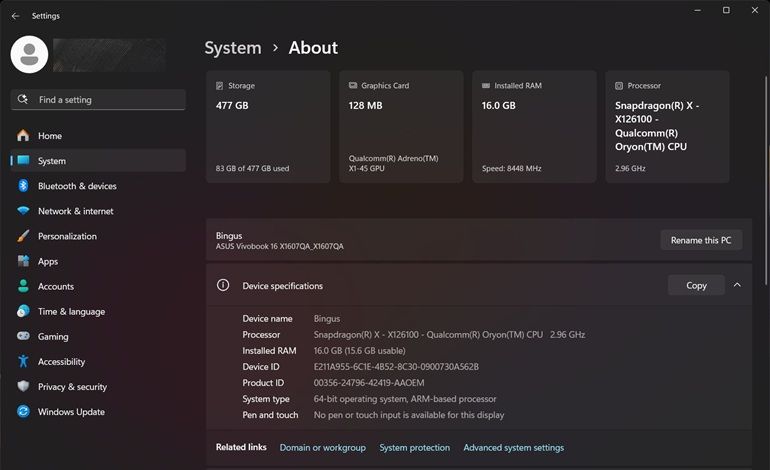
Task: Open Home in settings sidebar
Action: [x=98, y=136]
